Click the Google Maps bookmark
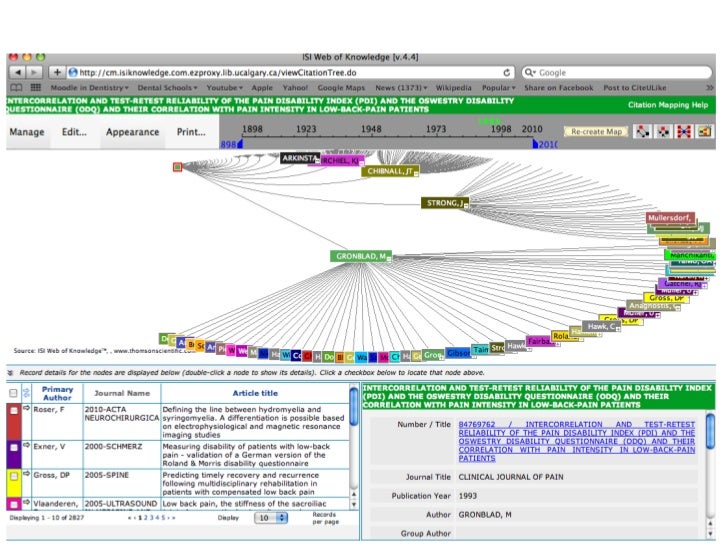The height and width of the screenshot is (546, 728). pyautogui.click(x=341, y=87)
